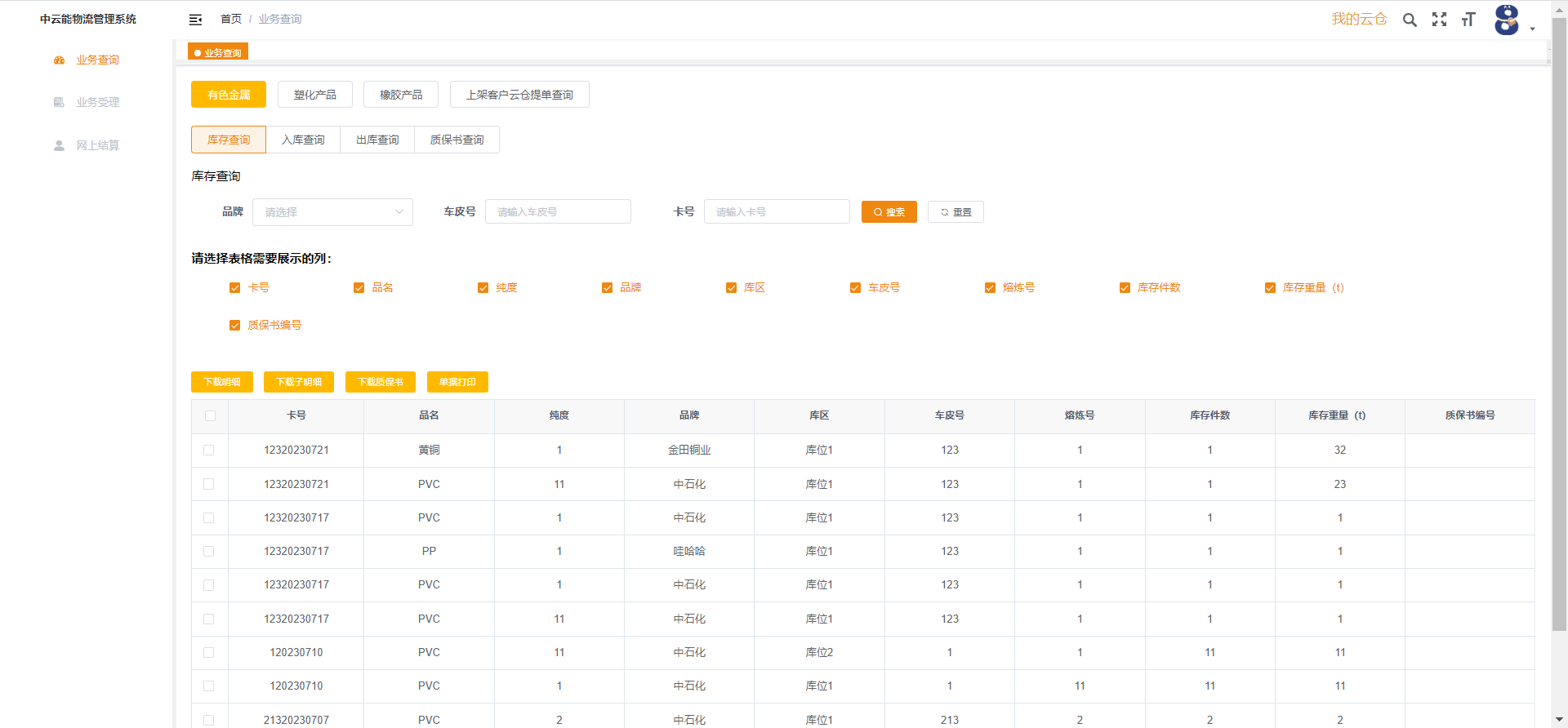Click the 哇哈哈 brand cell

[689, 552]
